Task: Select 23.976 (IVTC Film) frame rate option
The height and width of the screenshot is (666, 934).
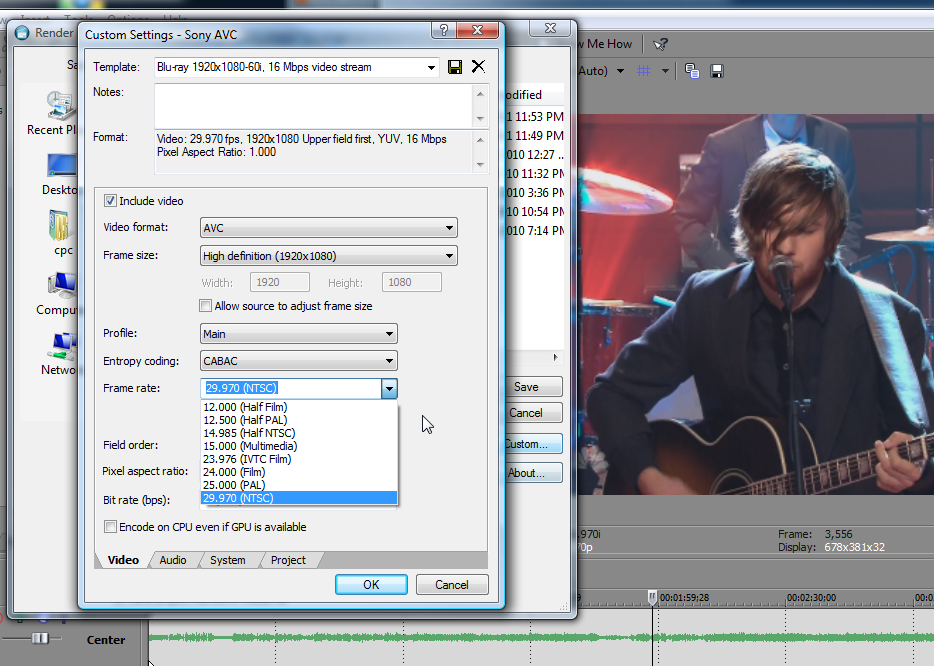Action: tap(248, 459)
